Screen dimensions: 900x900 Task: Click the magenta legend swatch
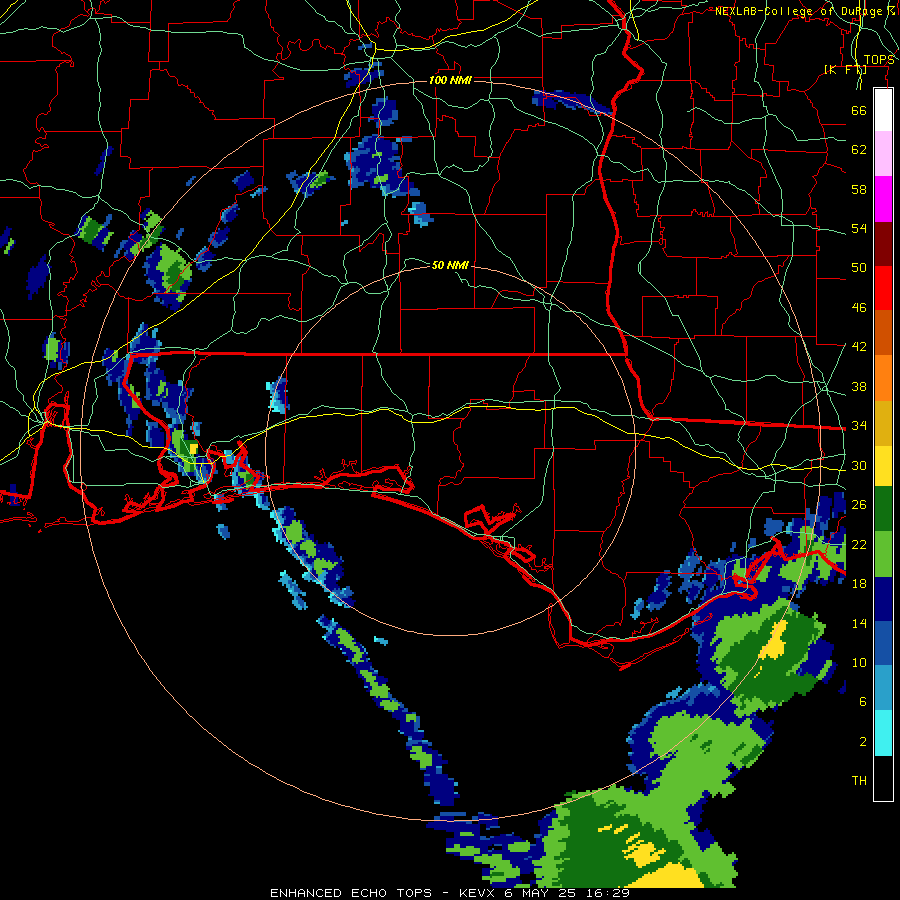(x=883, y=199)
